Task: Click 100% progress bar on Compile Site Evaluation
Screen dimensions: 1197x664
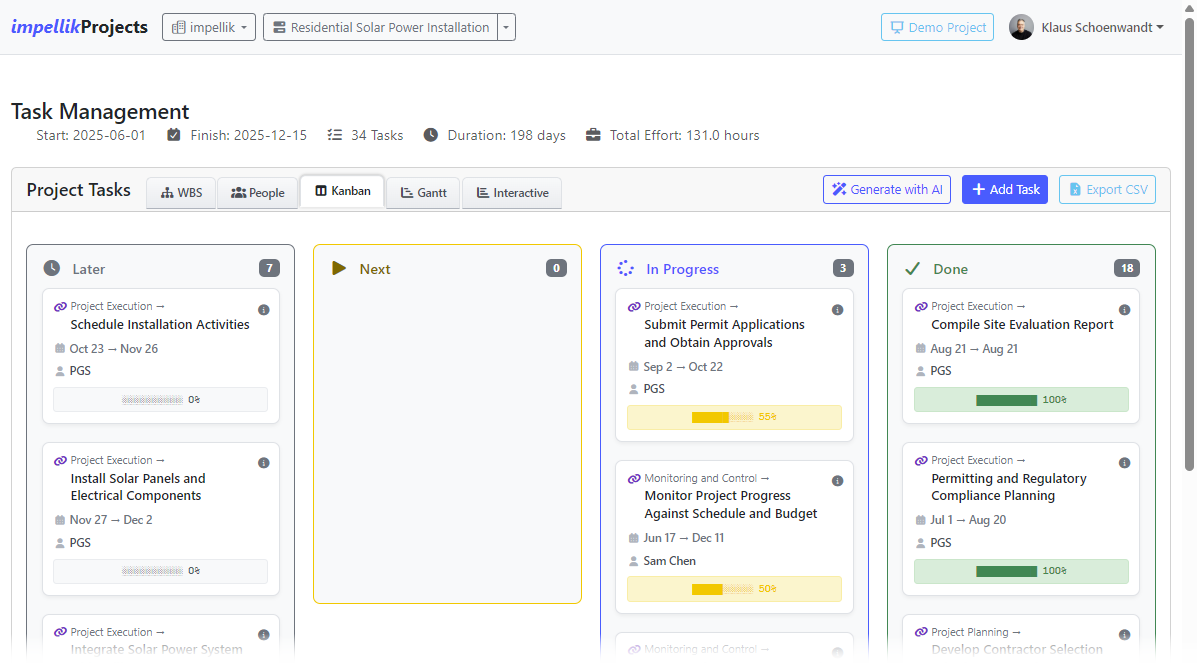Action: click(1021, 400)
